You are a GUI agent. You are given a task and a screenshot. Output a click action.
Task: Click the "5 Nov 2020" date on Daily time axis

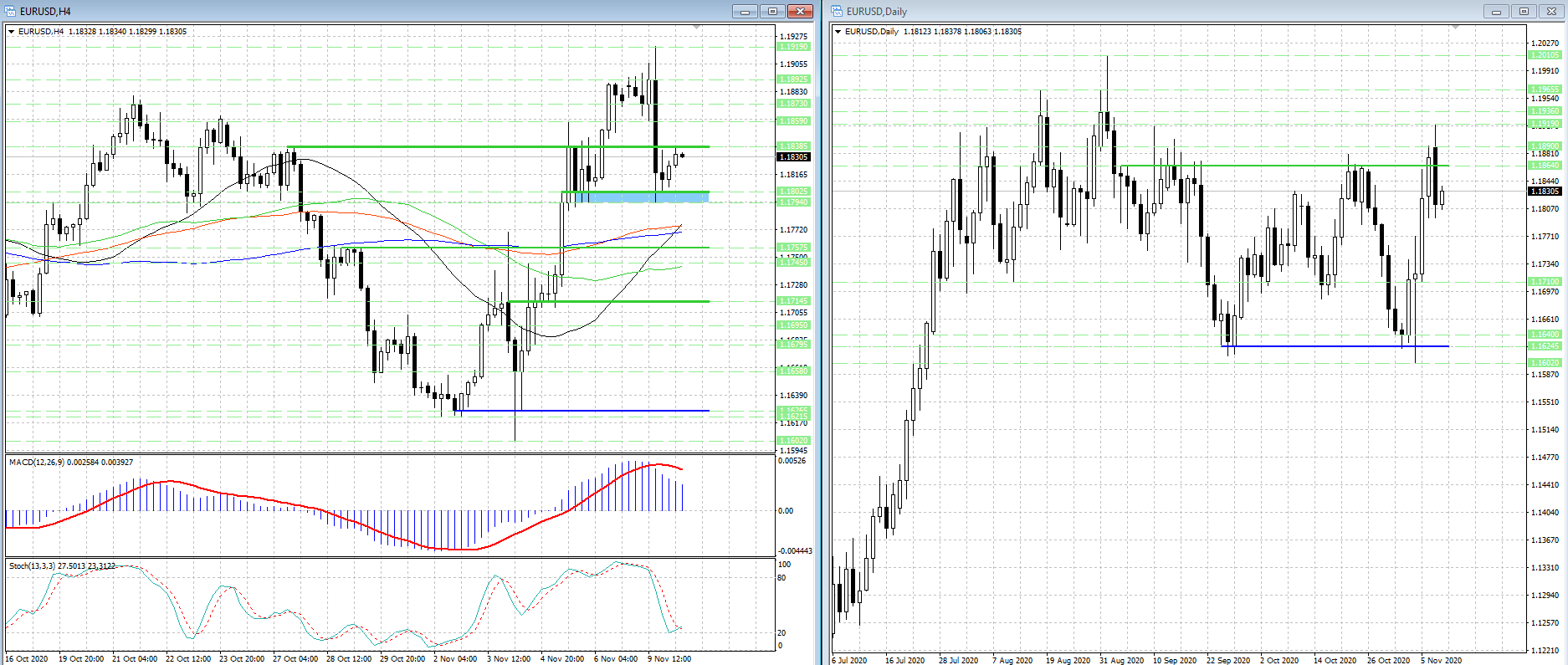click(1441, 660)
